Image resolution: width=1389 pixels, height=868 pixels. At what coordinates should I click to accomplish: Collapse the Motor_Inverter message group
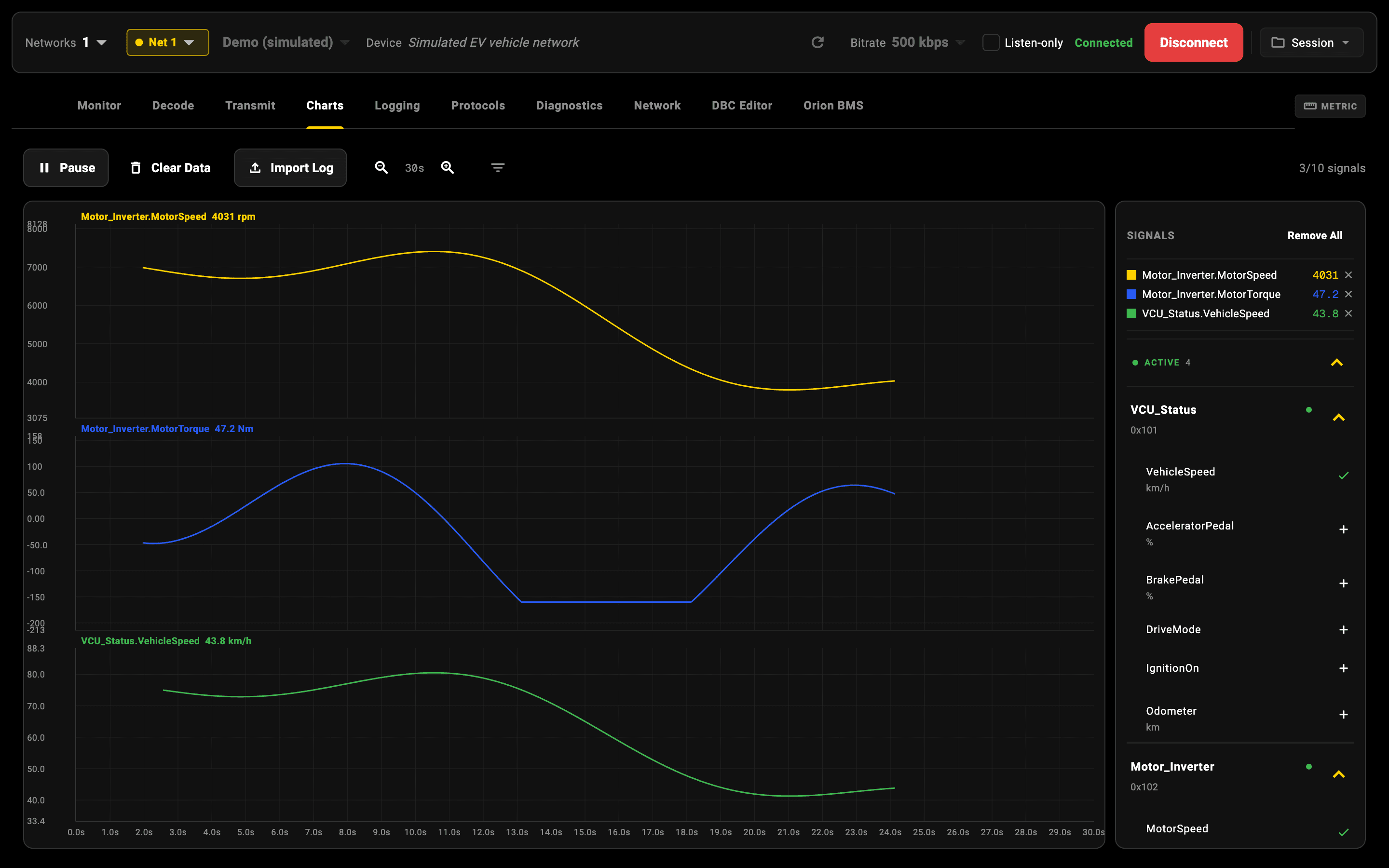click(1338, 774)
